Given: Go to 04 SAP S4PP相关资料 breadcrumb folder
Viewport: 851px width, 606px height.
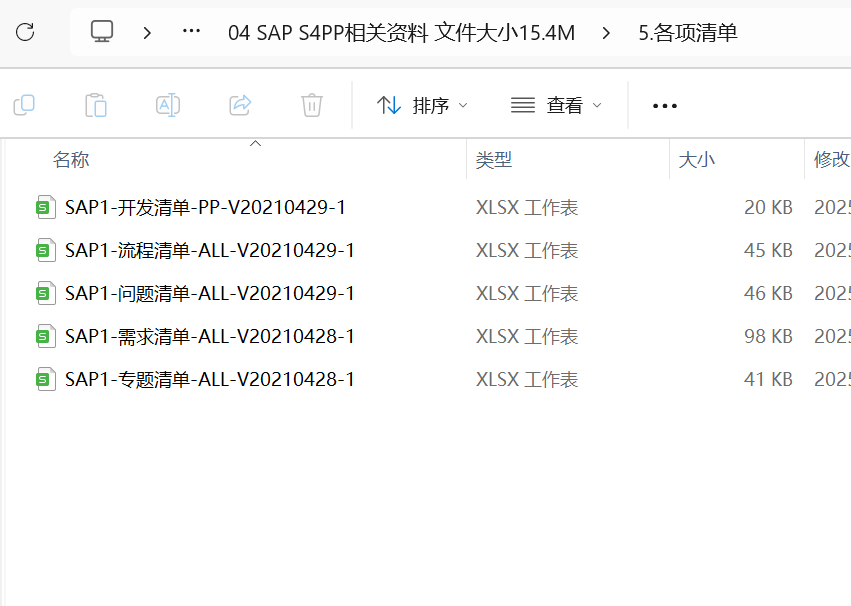Looking at the screenshot, I should tap(401, 33).
